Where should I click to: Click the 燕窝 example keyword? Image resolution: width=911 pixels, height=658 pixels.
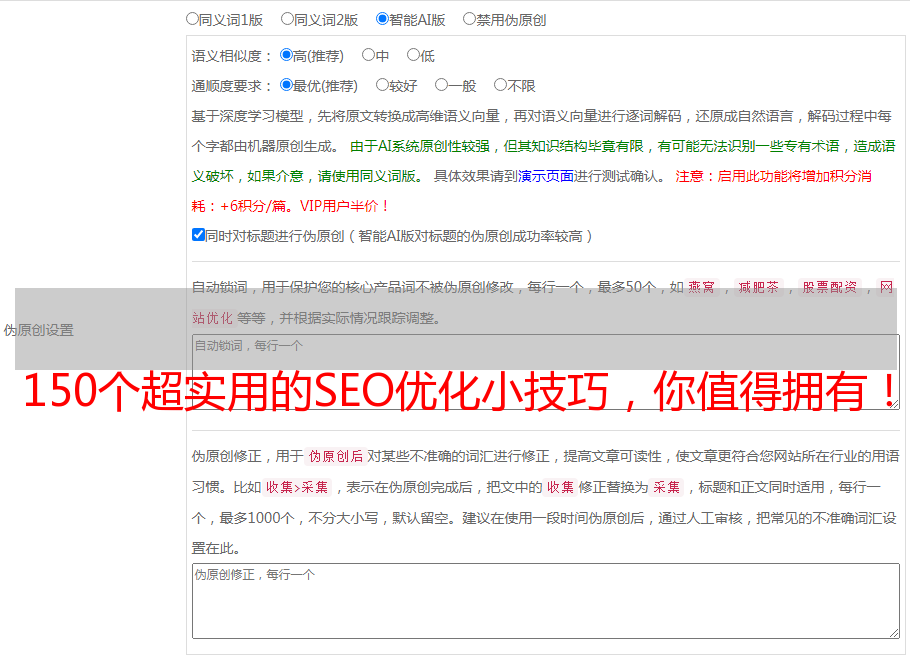pyautogui.click(x=701, y=287)
